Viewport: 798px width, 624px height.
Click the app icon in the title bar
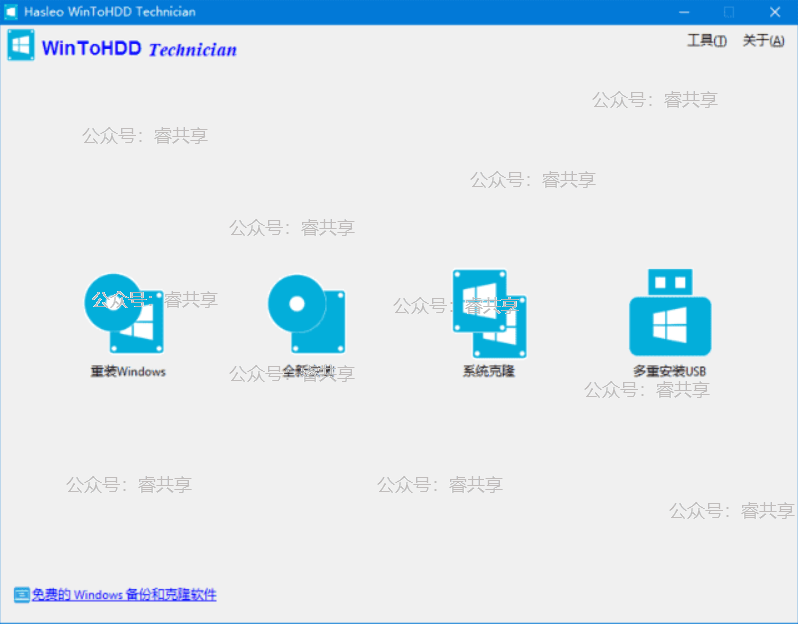11,12
